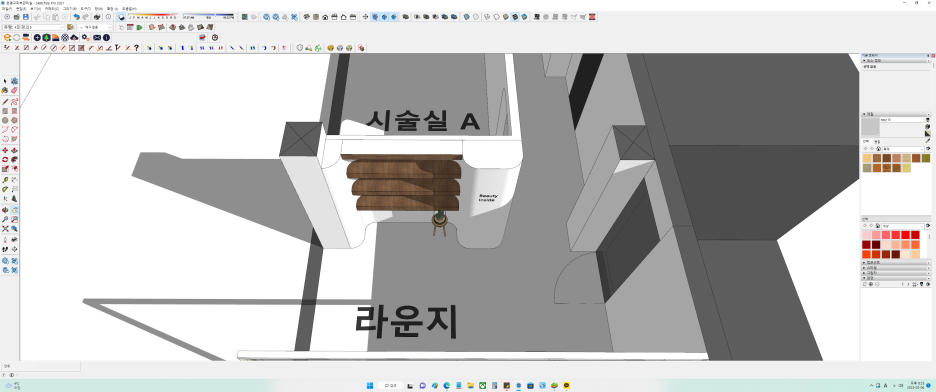
Task: Open the Camera menu
Action: click(x=51, y=9)
